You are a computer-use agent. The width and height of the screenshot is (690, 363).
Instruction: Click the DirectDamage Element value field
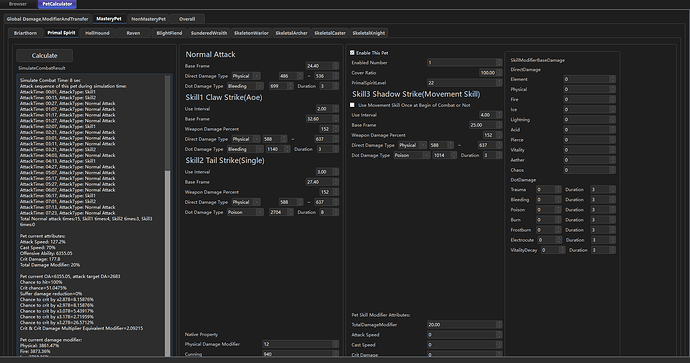[x=589, y=79]
